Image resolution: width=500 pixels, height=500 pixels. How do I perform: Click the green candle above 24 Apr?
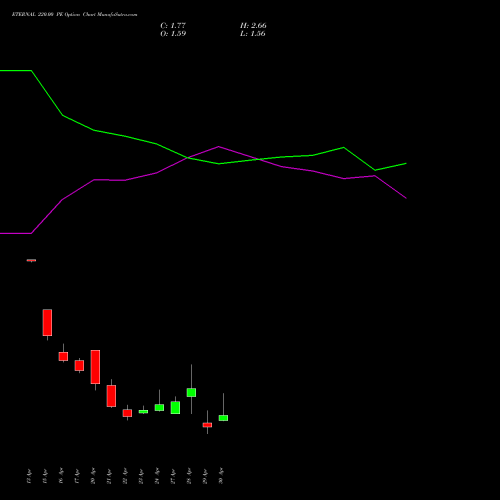(159, 407)
